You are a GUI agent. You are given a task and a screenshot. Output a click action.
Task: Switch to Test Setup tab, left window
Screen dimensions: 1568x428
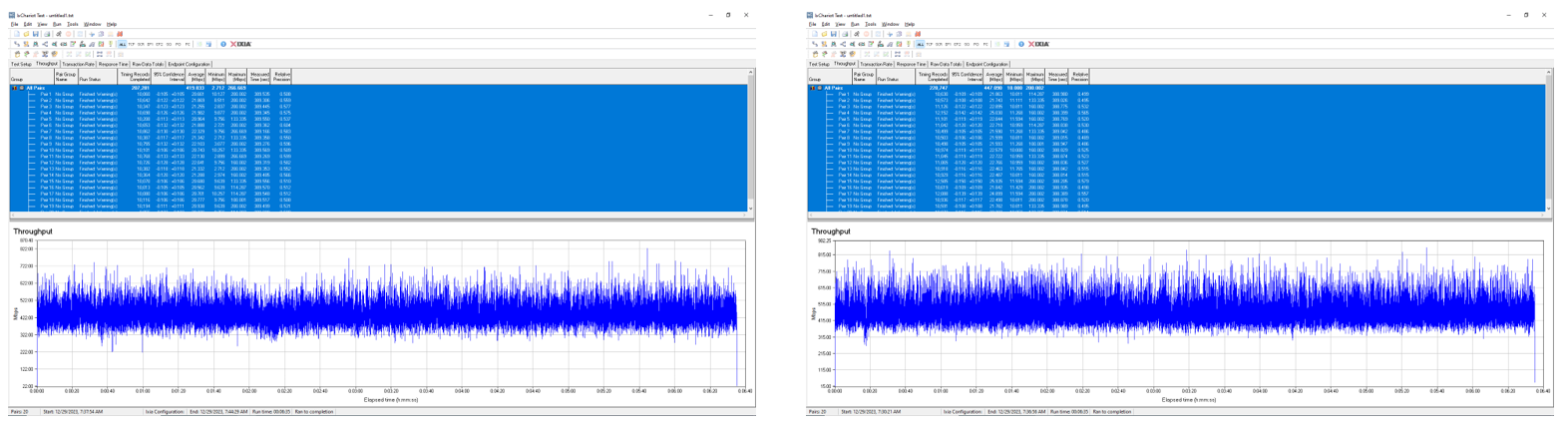coord(21,64)
